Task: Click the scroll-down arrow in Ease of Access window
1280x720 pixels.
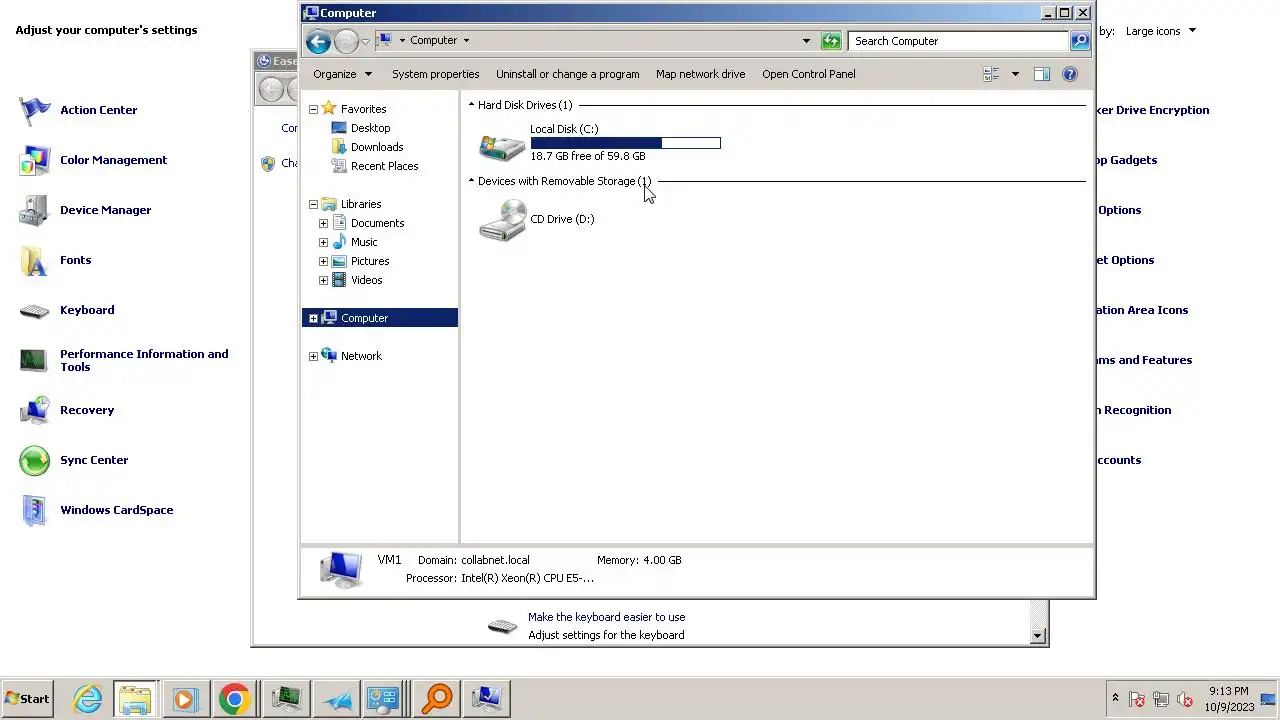Action: (x=1037, y=636)
